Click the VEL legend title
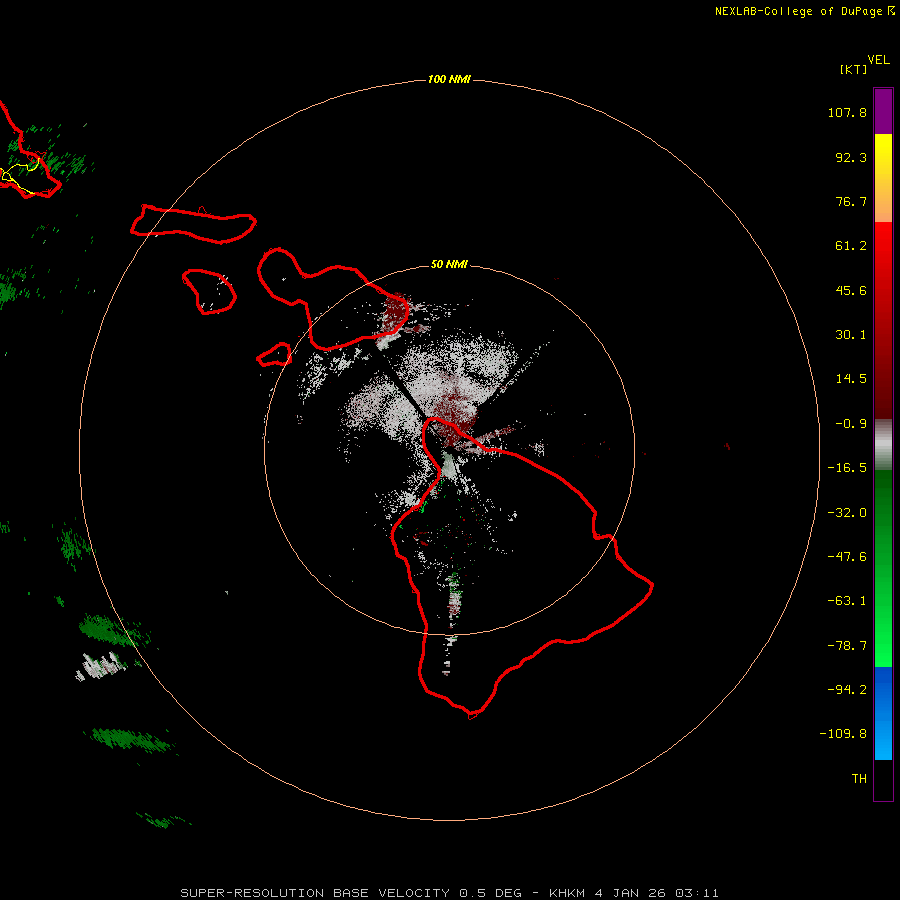Viewport: 900px width, 900px height. (878, 60)
